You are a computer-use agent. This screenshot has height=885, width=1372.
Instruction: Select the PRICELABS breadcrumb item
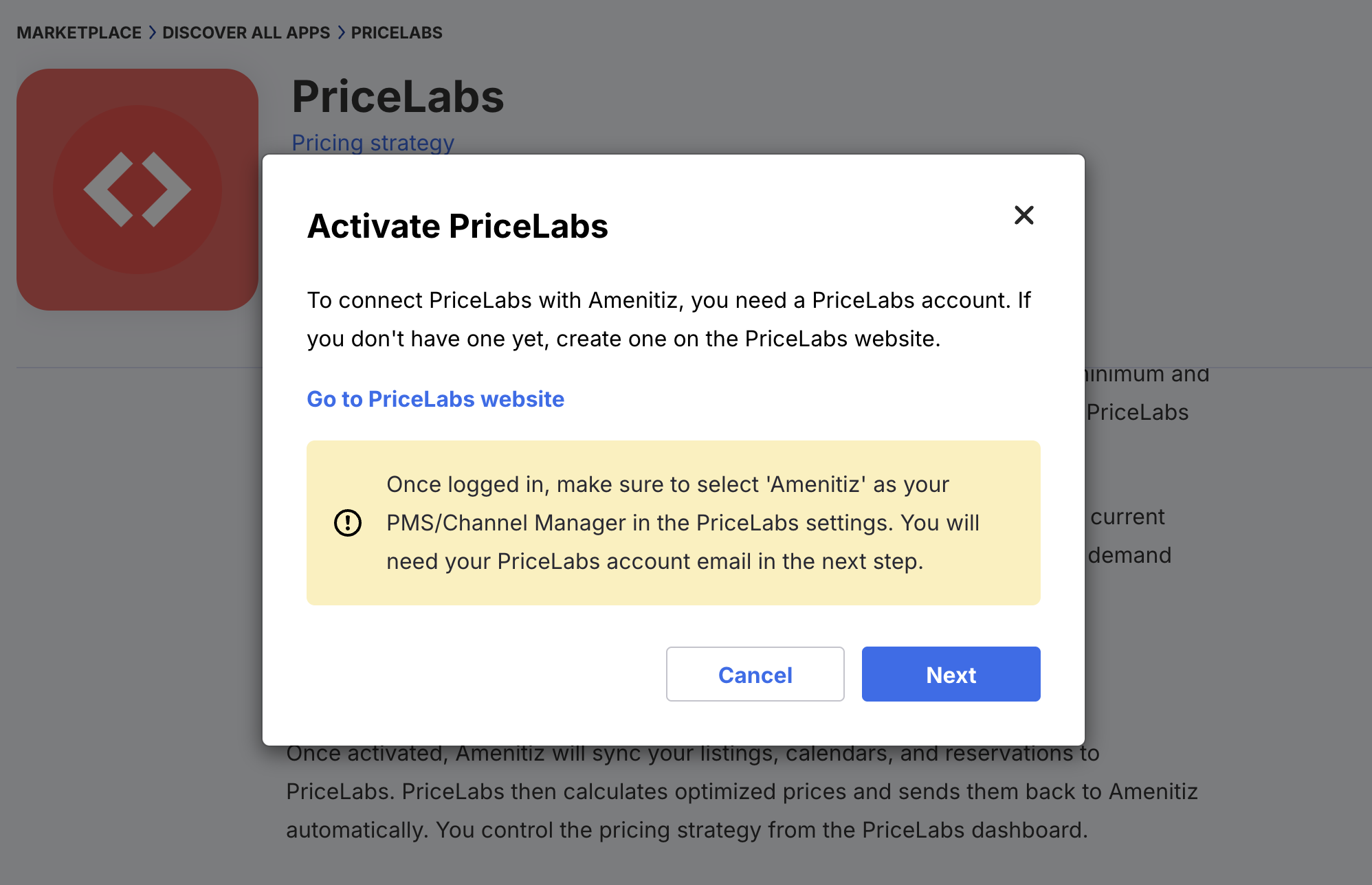click(x=397, y=33)
